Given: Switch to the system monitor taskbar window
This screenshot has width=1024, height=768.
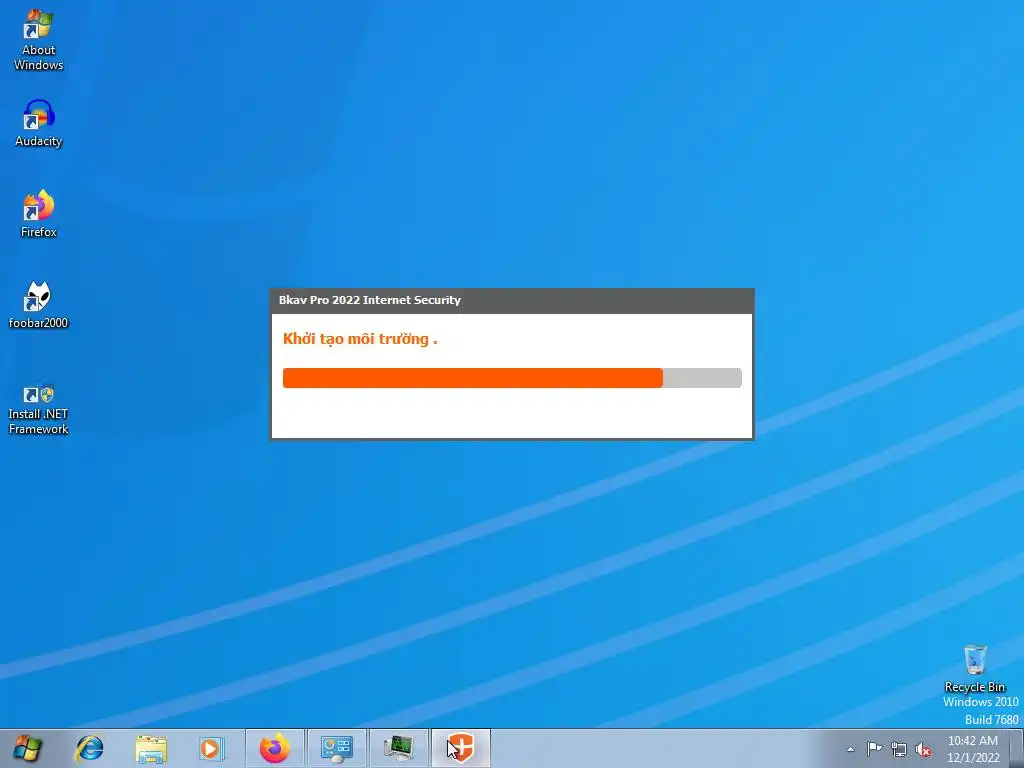Looking at the screenshot, I should tap(399, 748).
